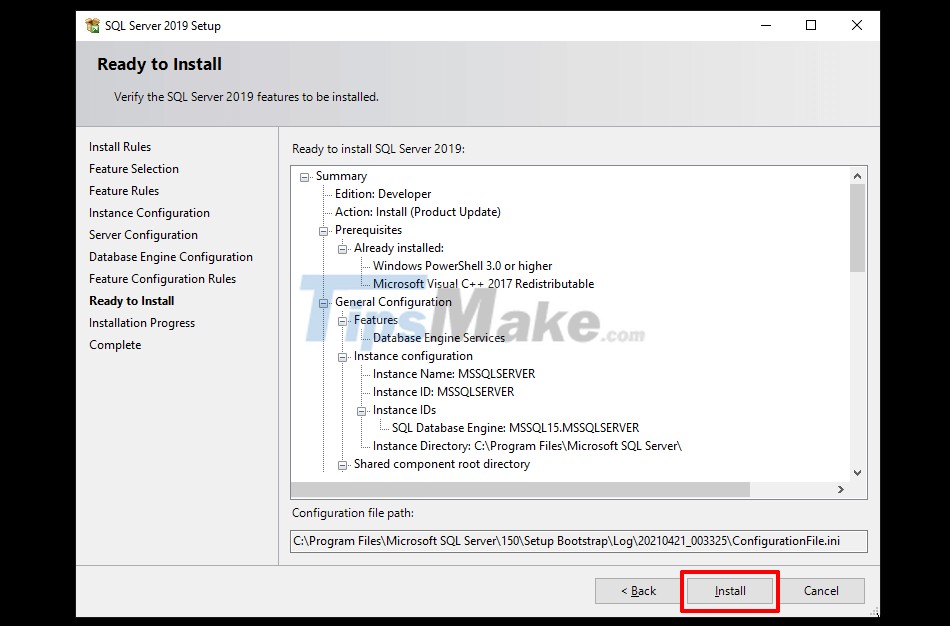Click the vertical scrollbar thumb in the summary
The height and width of the screenshot is (626, 950).
[857, 228]
